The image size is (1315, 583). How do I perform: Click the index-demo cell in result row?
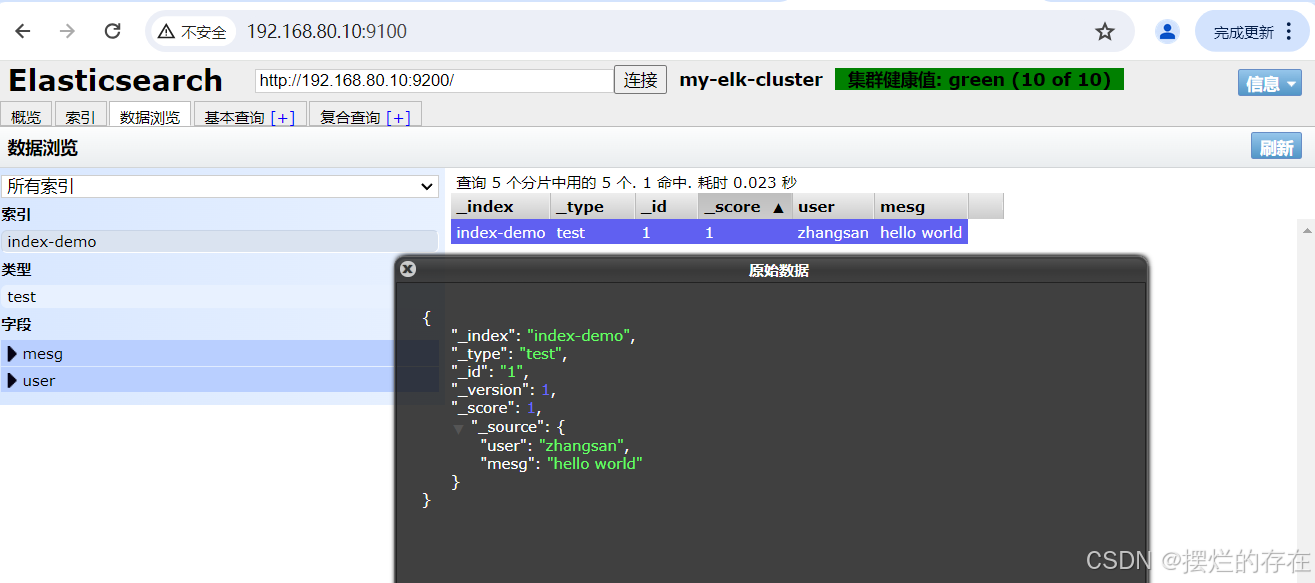point(500,232)
